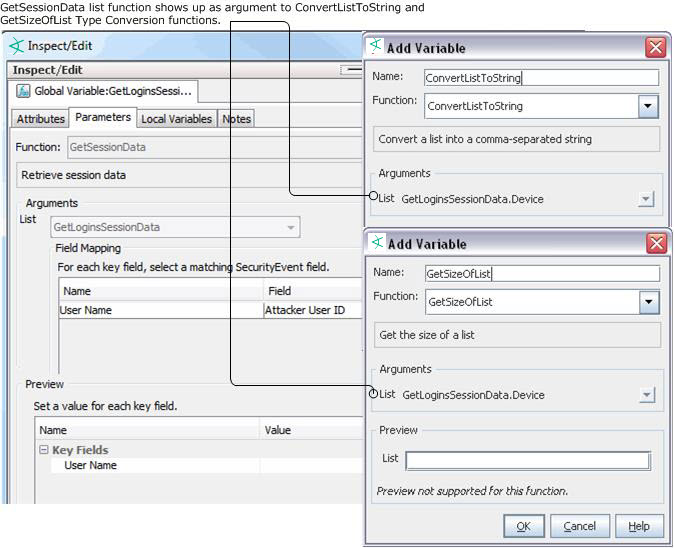Click Convert a list into comma-separated string text

485,139
